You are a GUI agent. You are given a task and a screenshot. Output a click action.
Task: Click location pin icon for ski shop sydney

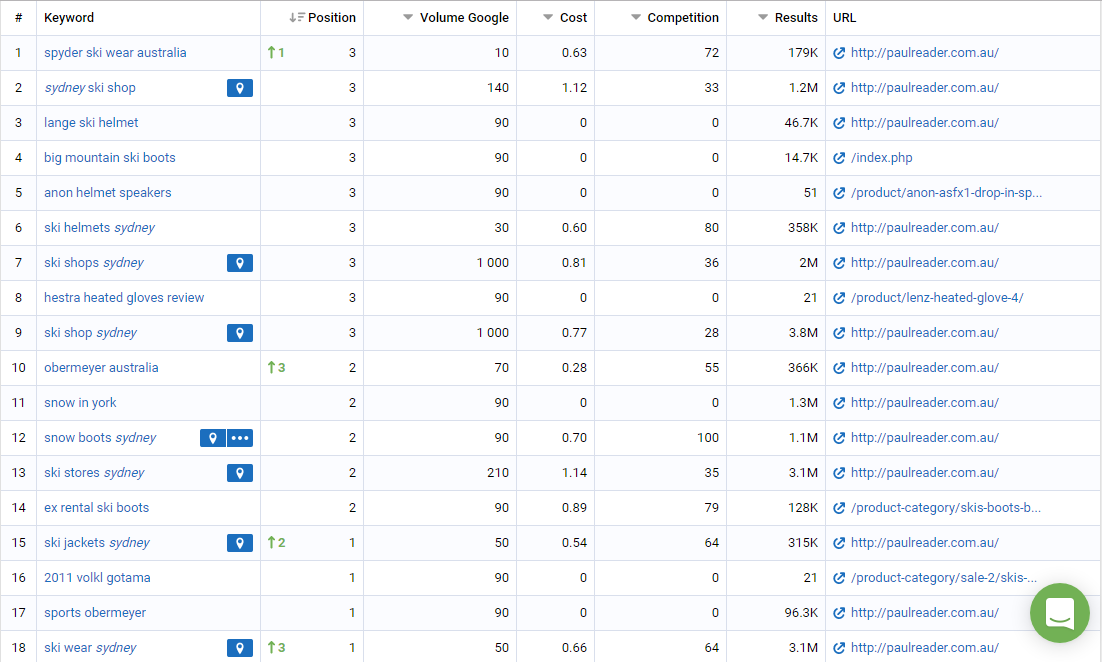(240, 333)
